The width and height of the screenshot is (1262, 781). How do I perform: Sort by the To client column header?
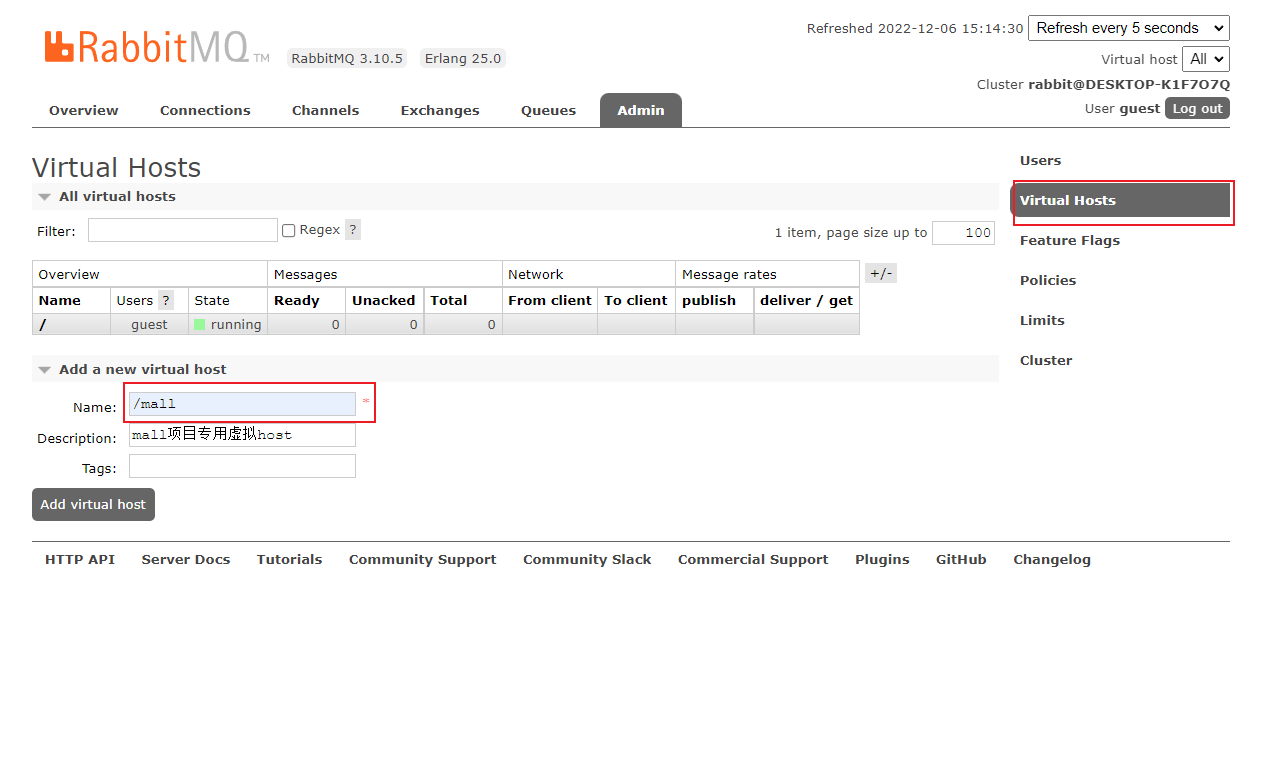(x=636, y=300)
